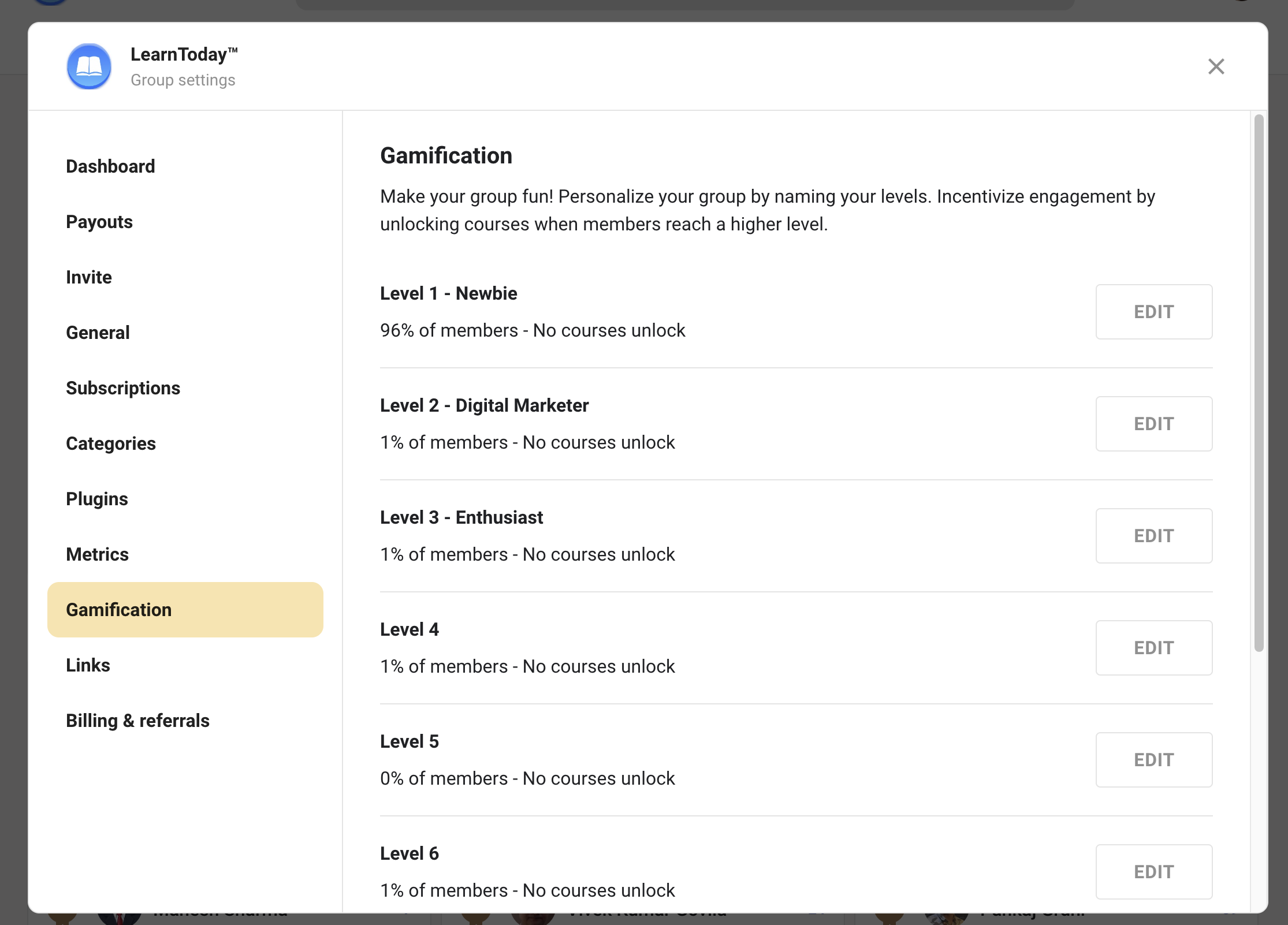Select Invite in the sidebar
Screen dimensions: 1288x925
tap(89, 277)
